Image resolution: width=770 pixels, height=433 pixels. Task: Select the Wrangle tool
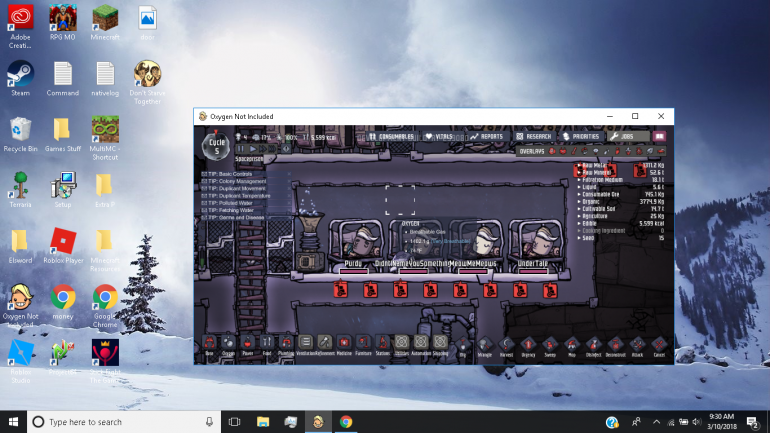point(485,346)
